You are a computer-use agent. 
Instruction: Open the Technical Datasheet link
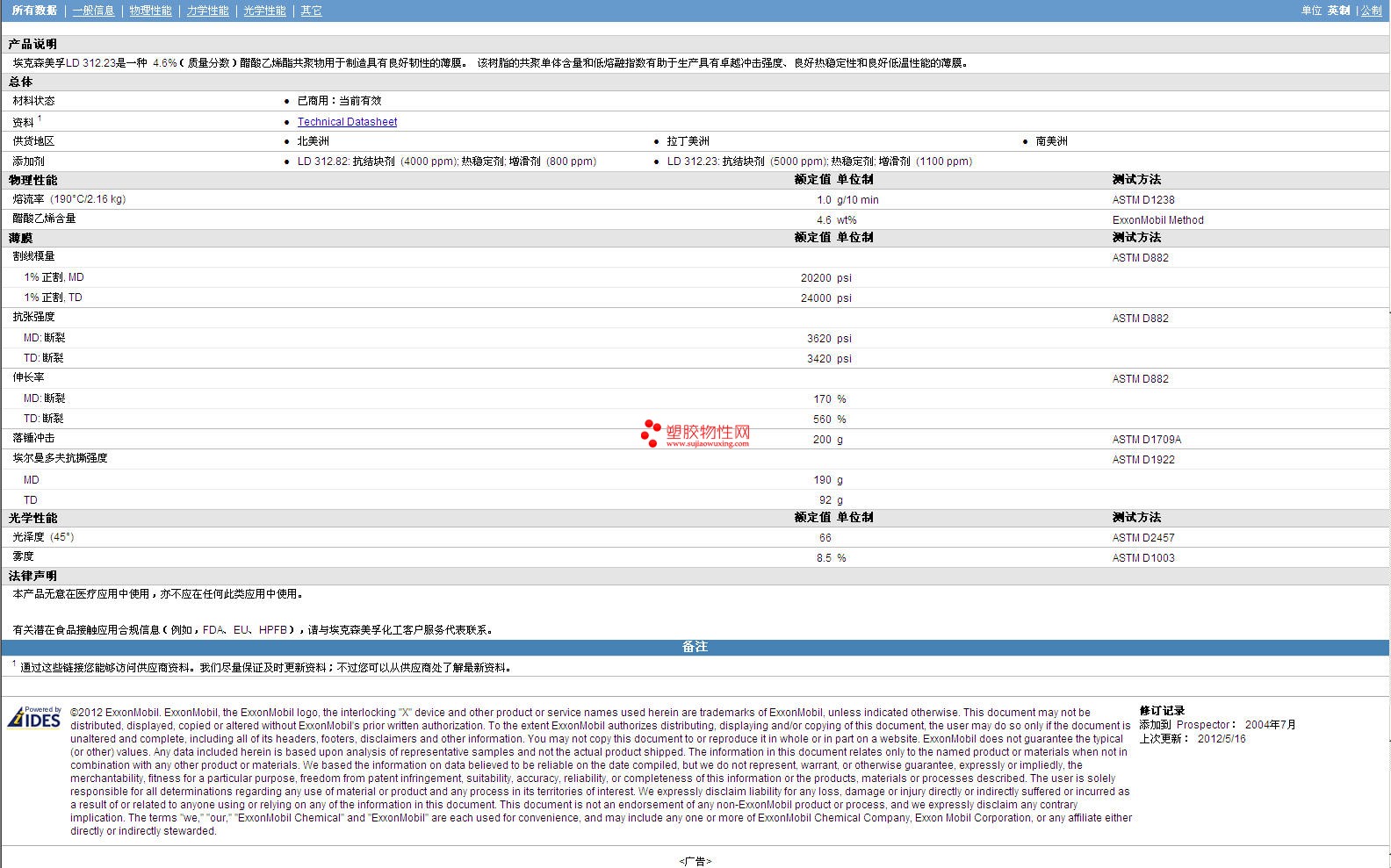point(347,122)
